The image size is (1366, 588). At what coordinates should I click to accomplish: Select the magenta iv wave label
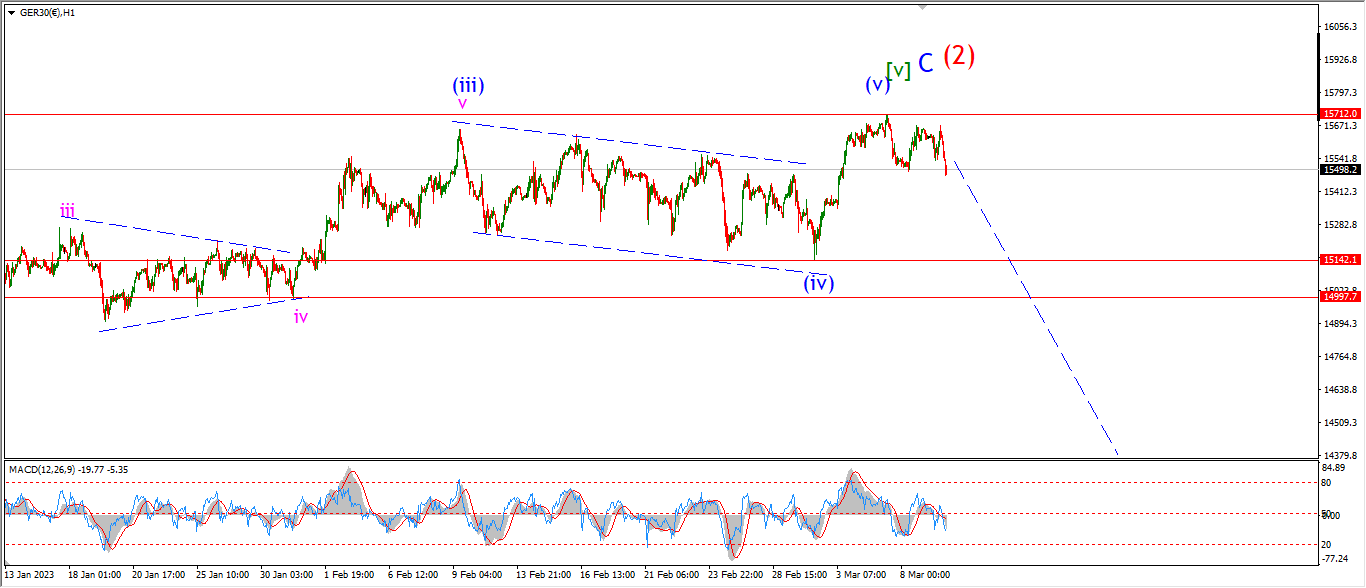(300, 317)
